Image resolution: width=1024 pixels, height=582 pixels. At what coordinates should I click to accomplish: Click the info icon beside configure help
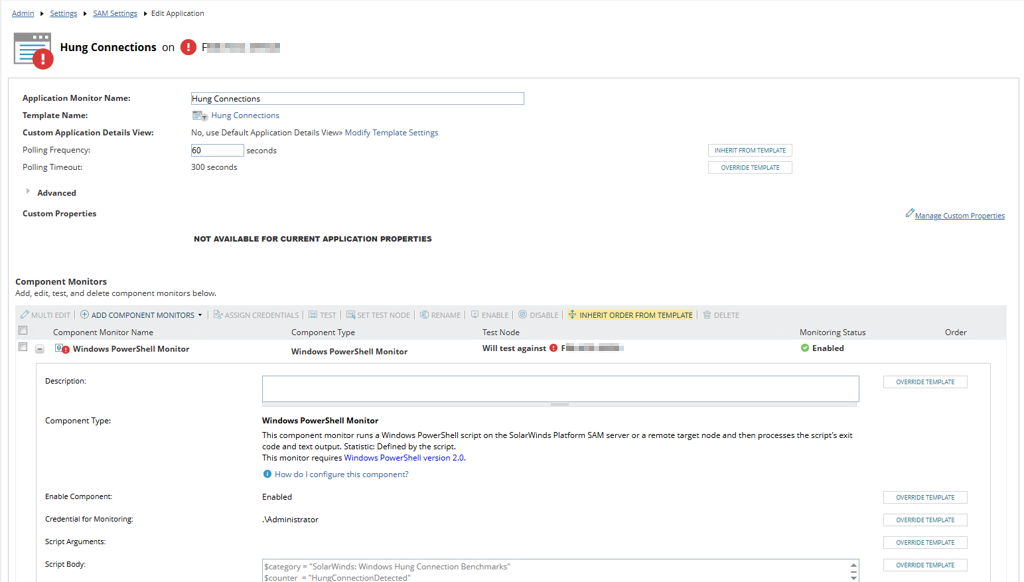coord(267,474)
